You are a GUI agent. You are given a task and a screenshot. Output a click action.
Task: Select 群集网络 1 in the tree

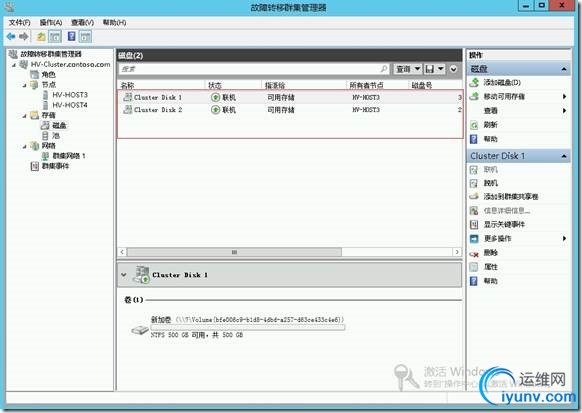[69, 156]
